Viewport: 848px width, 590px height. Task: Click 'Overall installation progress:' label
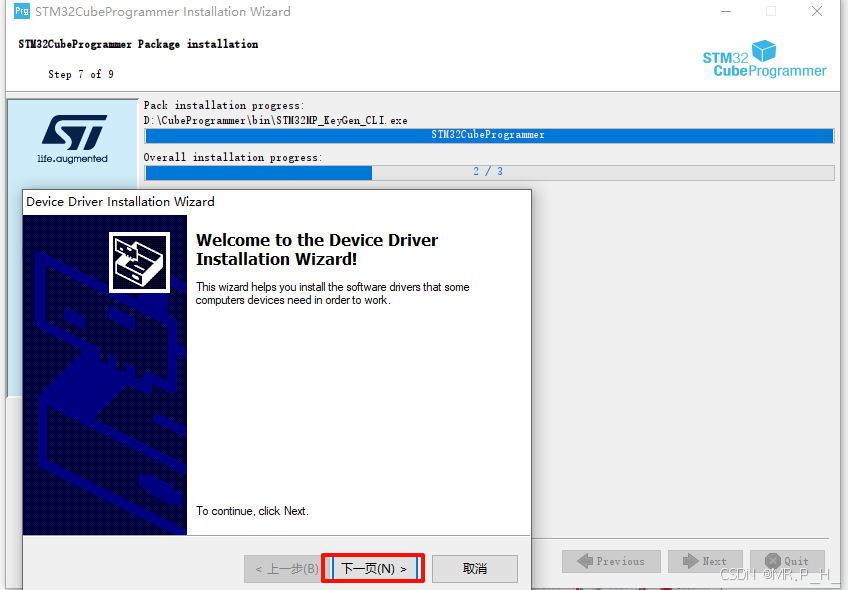point(233,157)
